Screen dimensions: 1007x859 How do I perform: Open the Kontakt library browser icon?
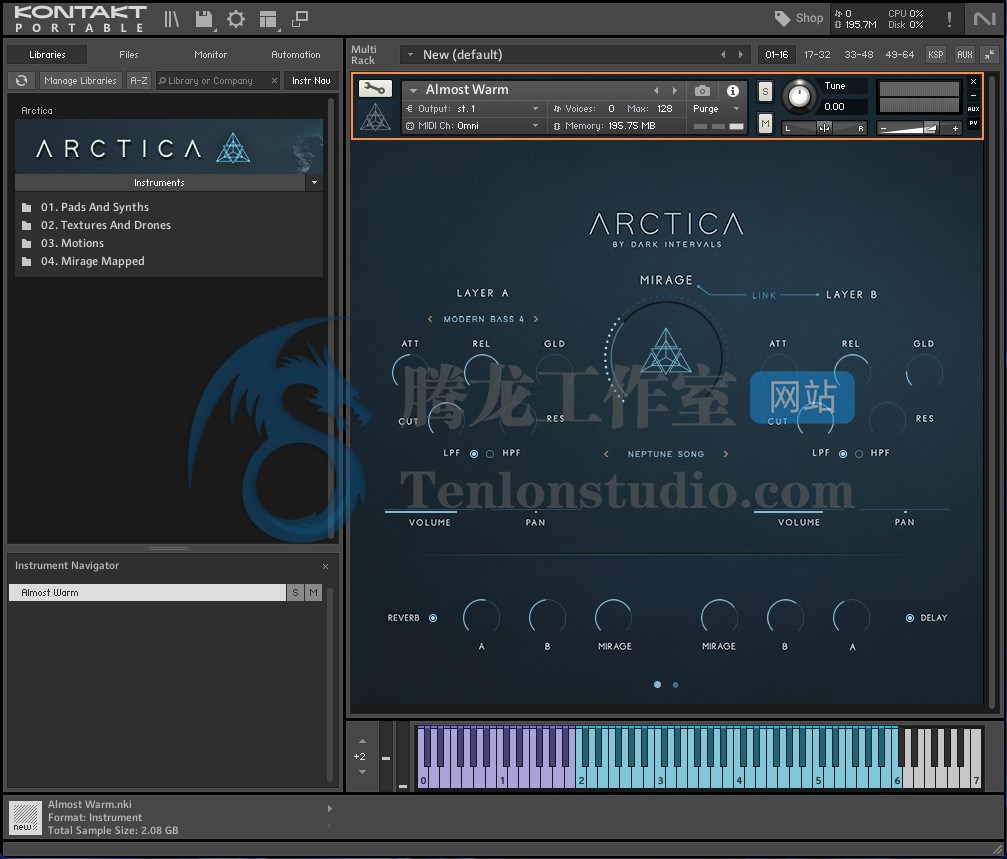point(171,19)
